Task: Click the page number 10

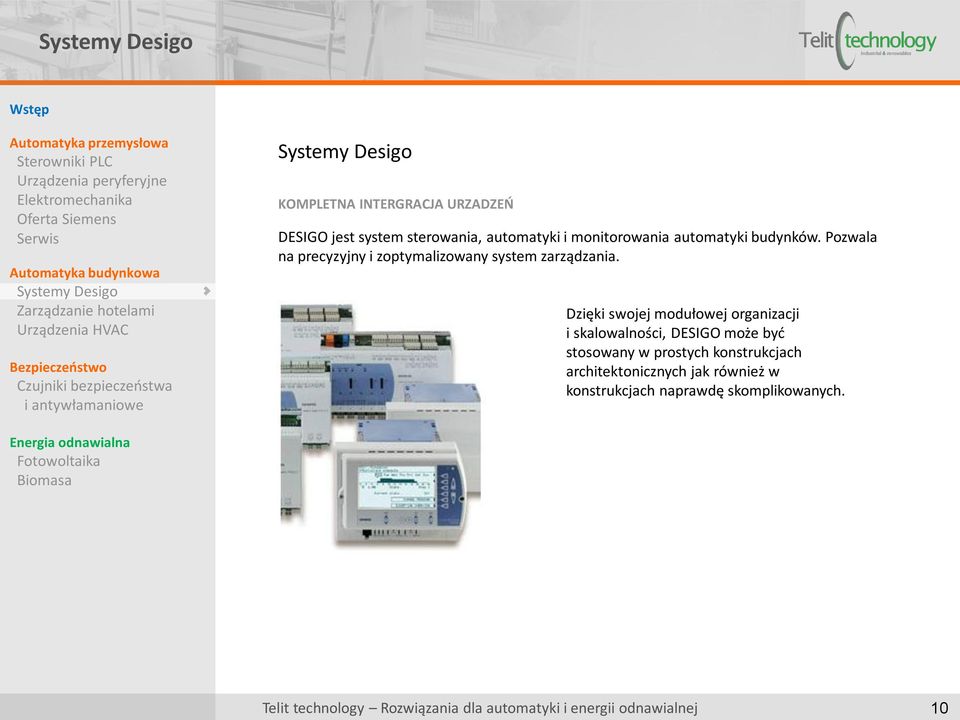Action: point(940,708)
